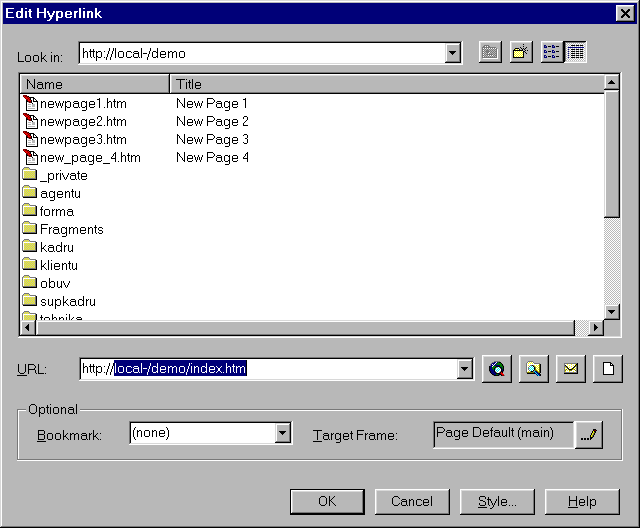Click the _private folder icon
Image resolution: width=640 pixels, height=528 pixels.
[x=29, y=174]
